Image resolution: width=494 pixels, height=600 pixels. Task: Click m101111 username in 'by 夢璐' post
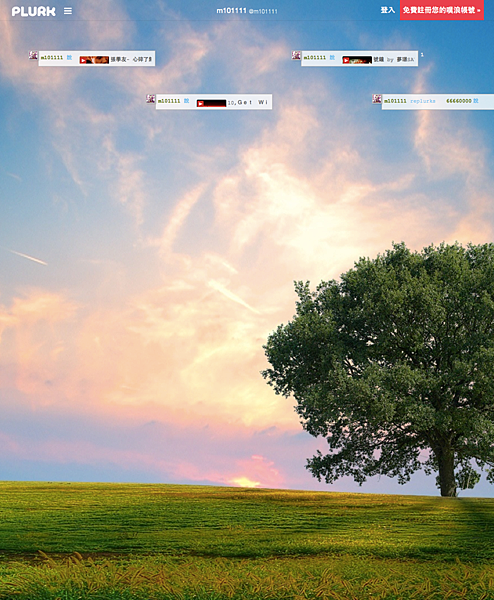(x=315, y=57)
